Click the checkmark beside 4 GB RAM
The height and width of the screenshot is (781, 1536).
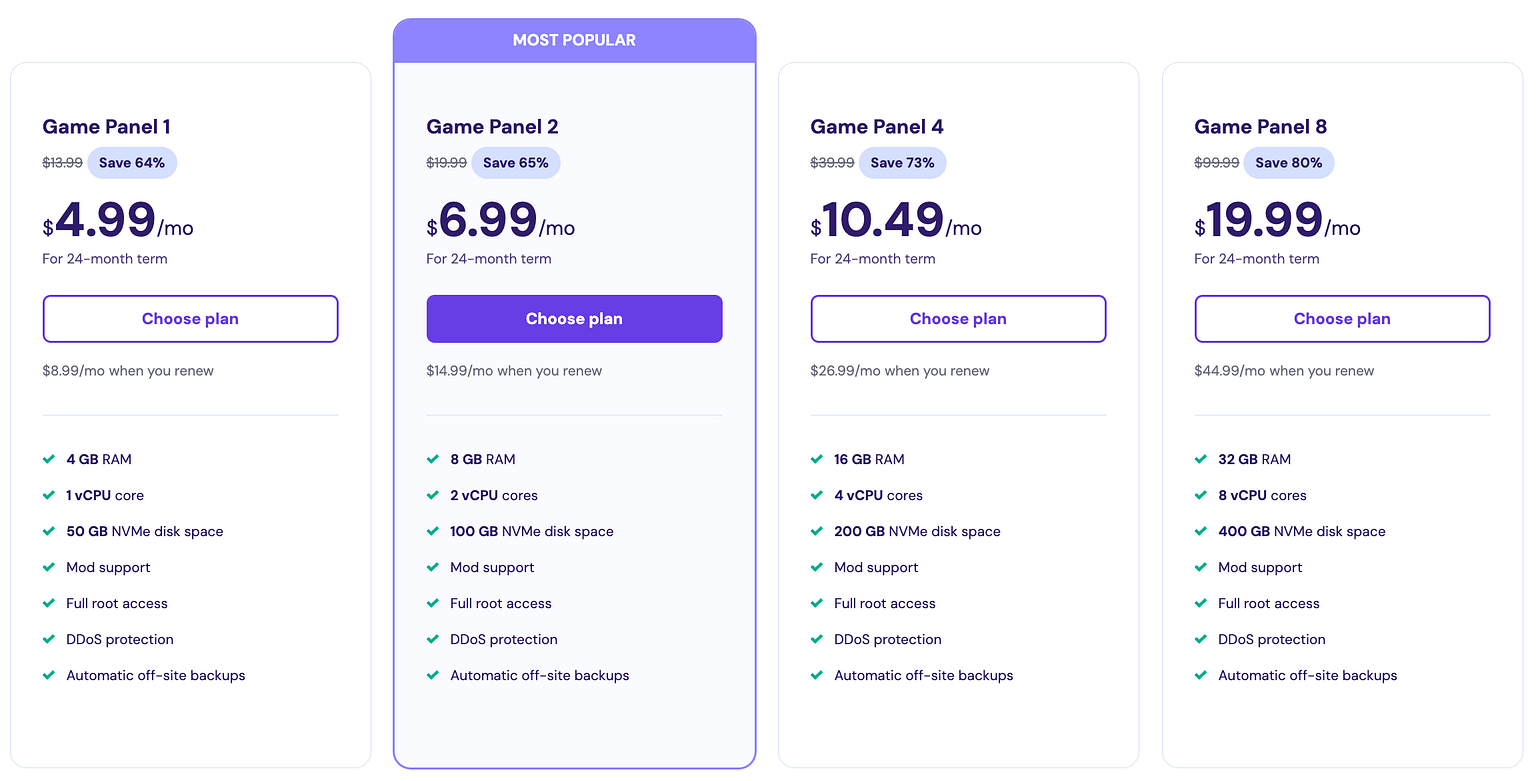48,459
